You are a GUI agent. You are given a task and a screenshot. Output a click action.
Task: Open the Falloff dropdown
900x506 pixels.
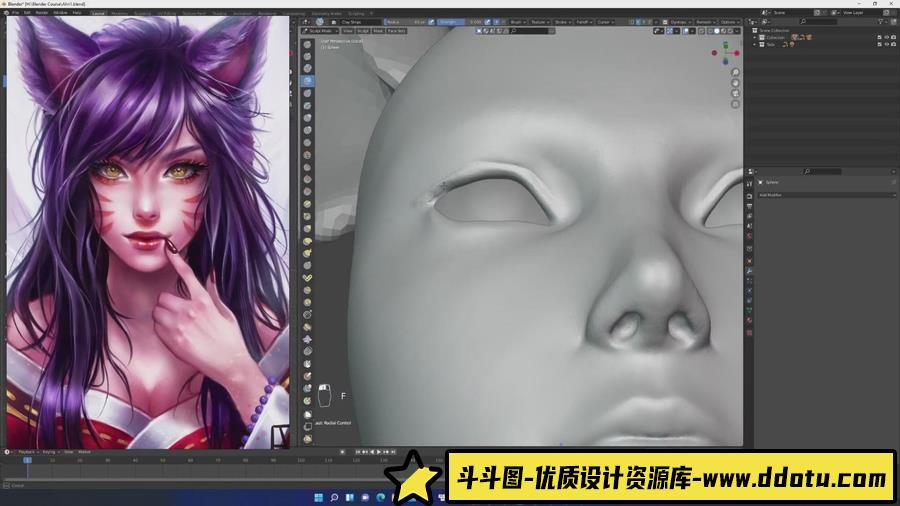[584, 22]
